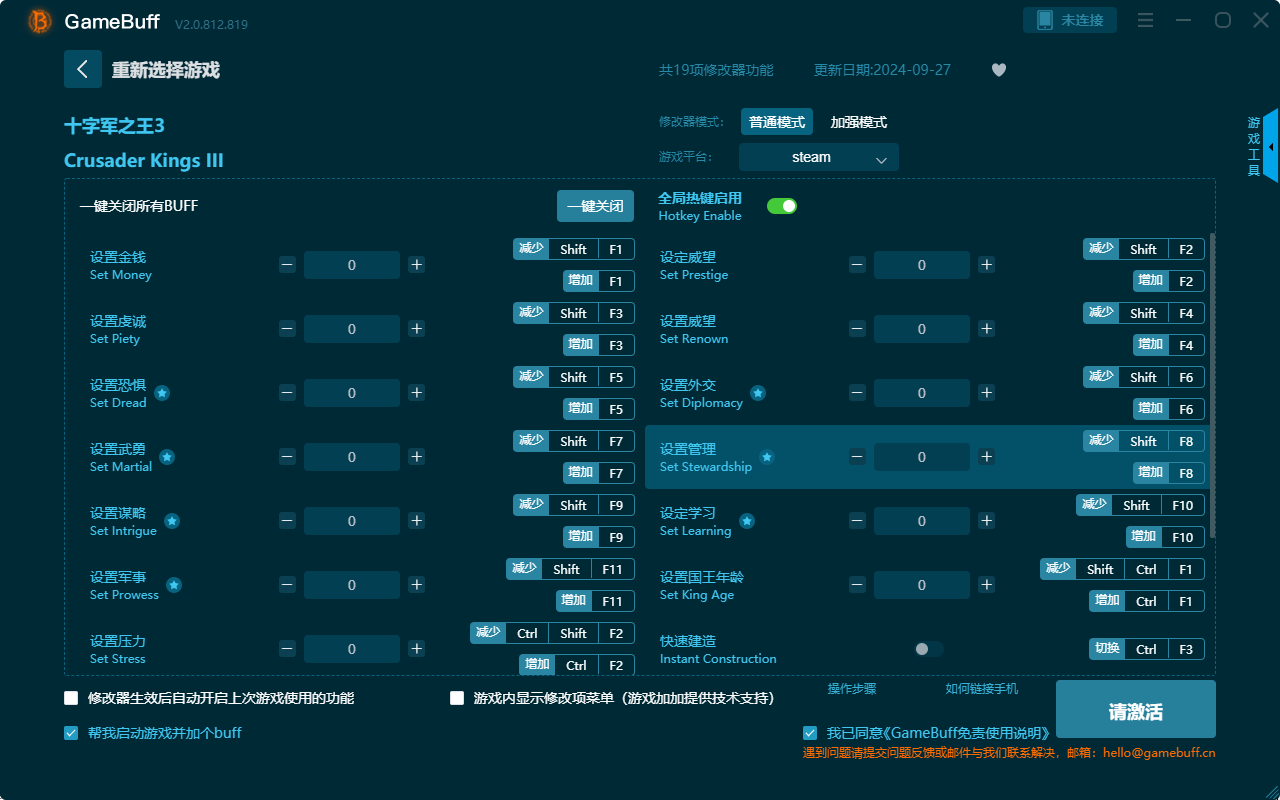
Task: Toggle off Hotkey Enable switch
Action: pos(781,205)
